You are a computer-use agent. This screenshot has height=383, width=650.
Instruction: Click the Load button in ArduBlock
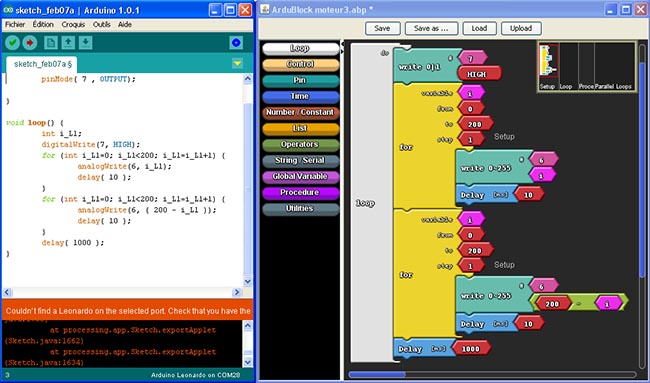click(x=479, y=28)
